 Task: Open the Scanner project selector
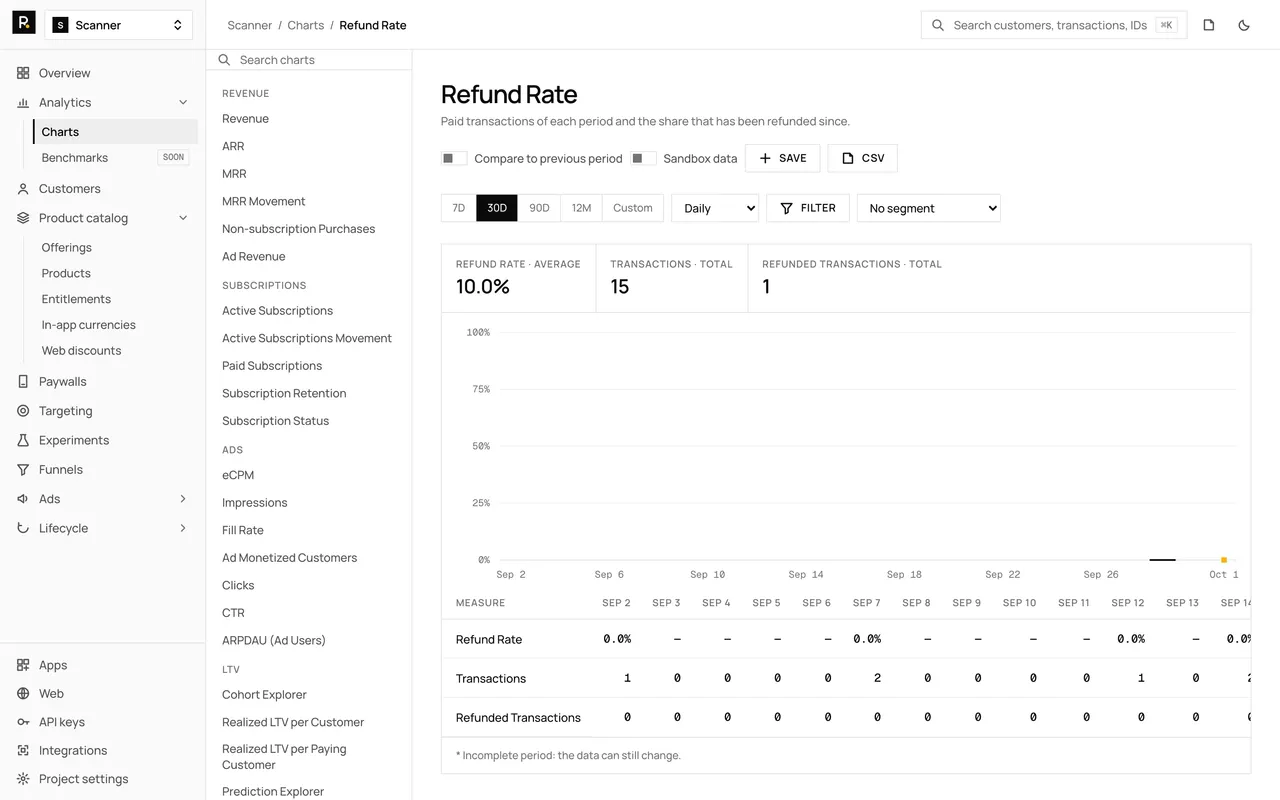point(119,25)
